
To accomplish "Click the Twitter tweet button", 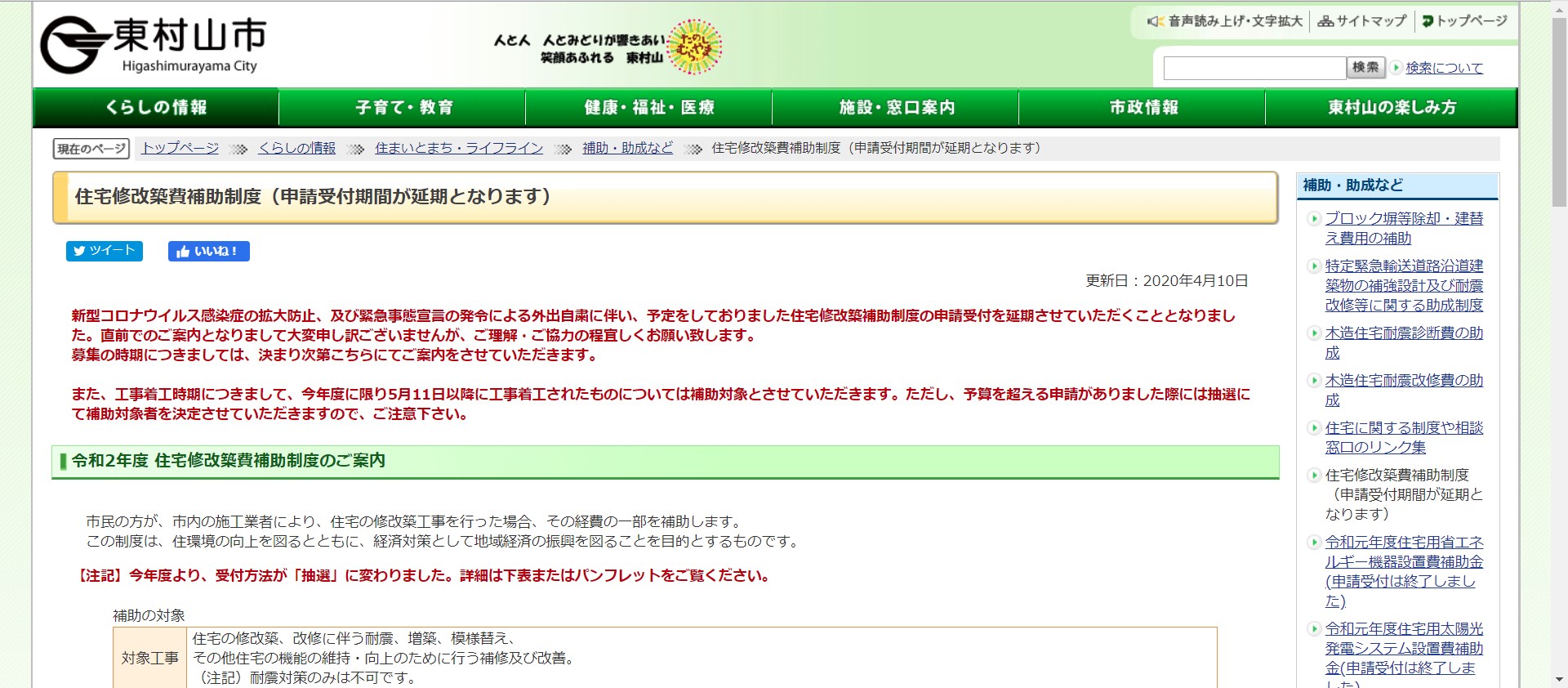I will tap(105, 251).
